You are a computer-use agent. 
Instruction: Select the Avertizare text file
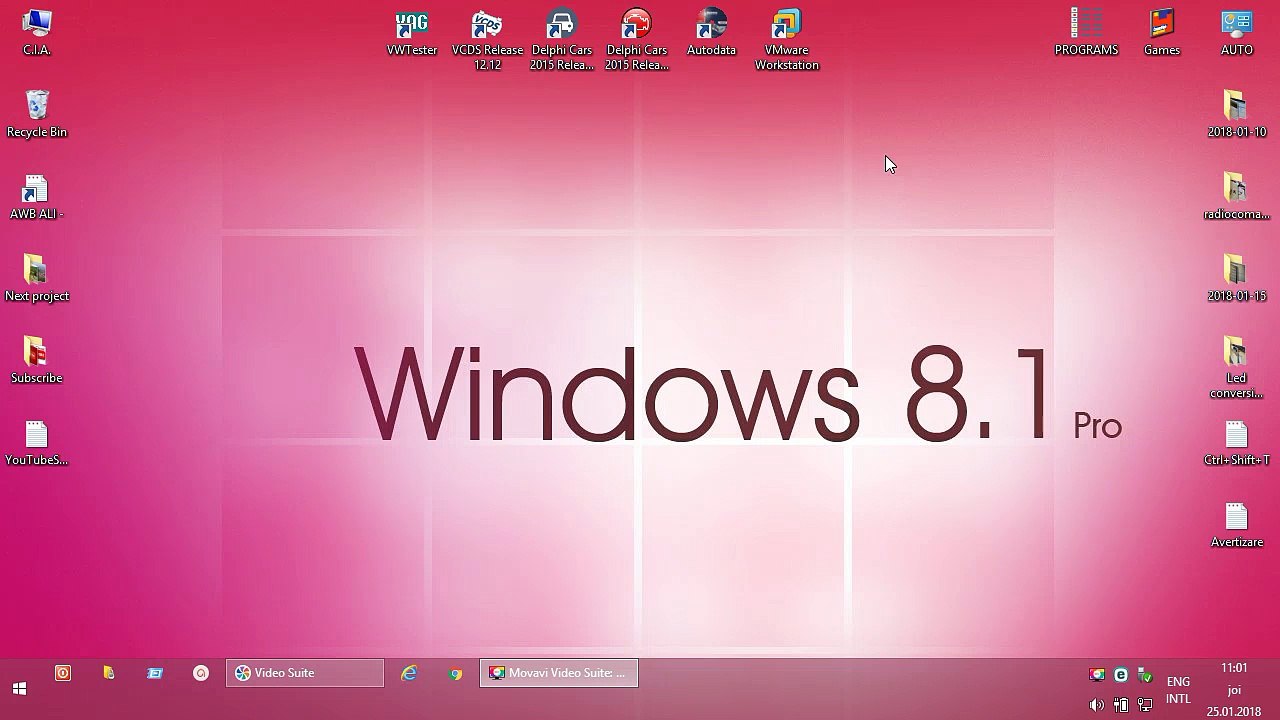[x=1237, y=524]
